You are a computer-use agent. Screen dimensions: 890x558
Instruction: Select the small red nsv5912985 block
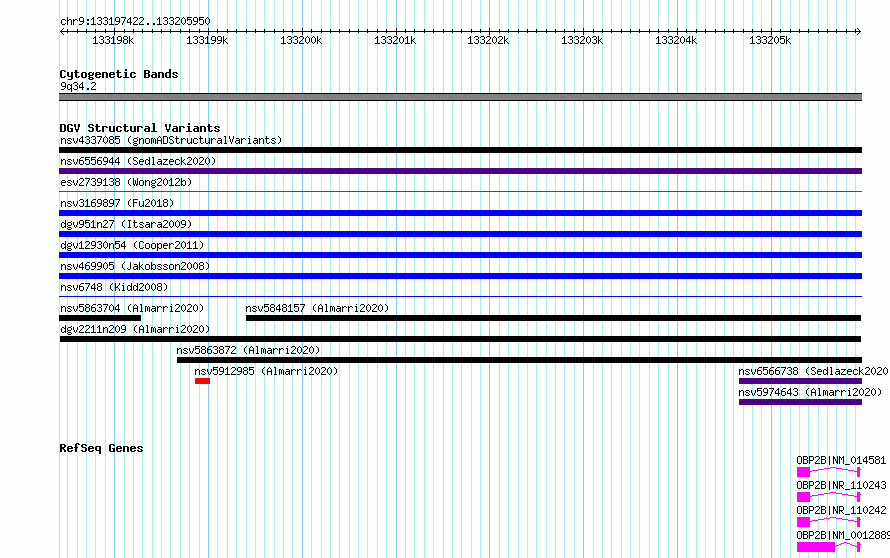point(203,381)
